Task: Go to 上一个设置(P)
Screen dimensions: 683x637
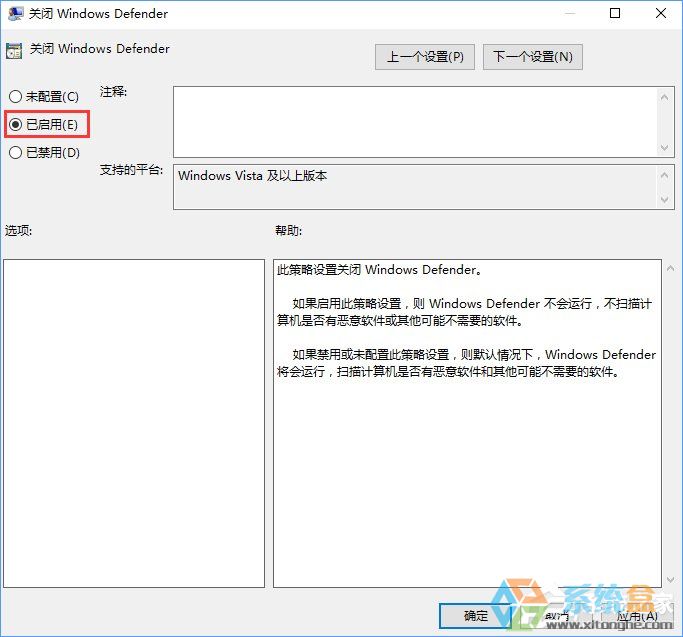Action: click(x=425, y=57)
